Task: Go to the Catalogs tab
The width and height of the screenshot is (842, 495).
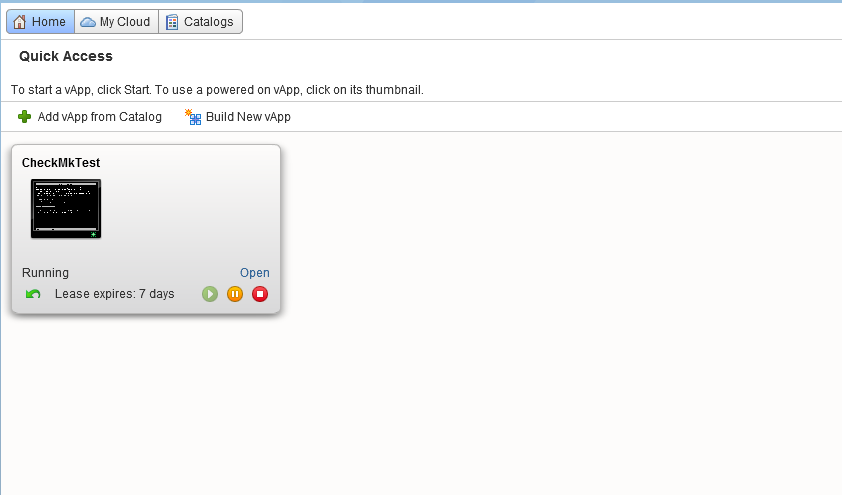Action: click(x=200, y=22)
